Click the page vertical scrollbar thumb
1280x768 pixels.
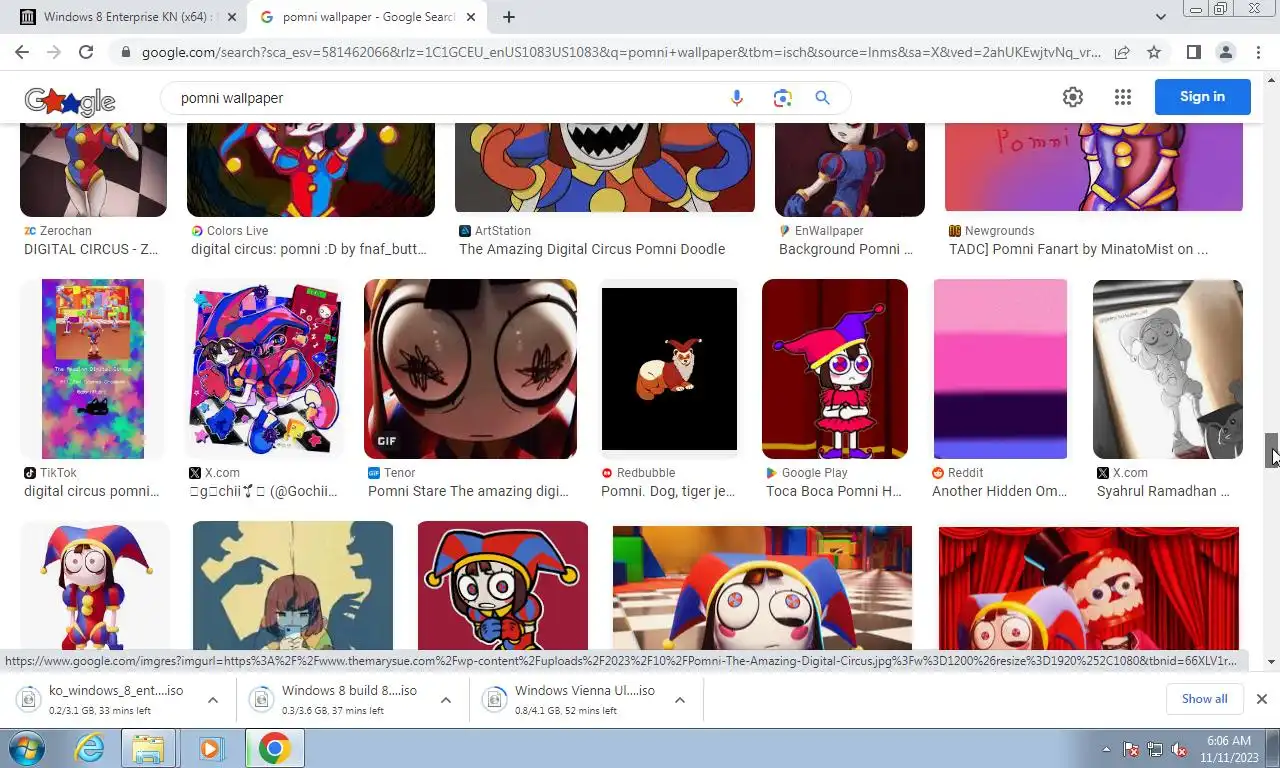click(1271, 451)
